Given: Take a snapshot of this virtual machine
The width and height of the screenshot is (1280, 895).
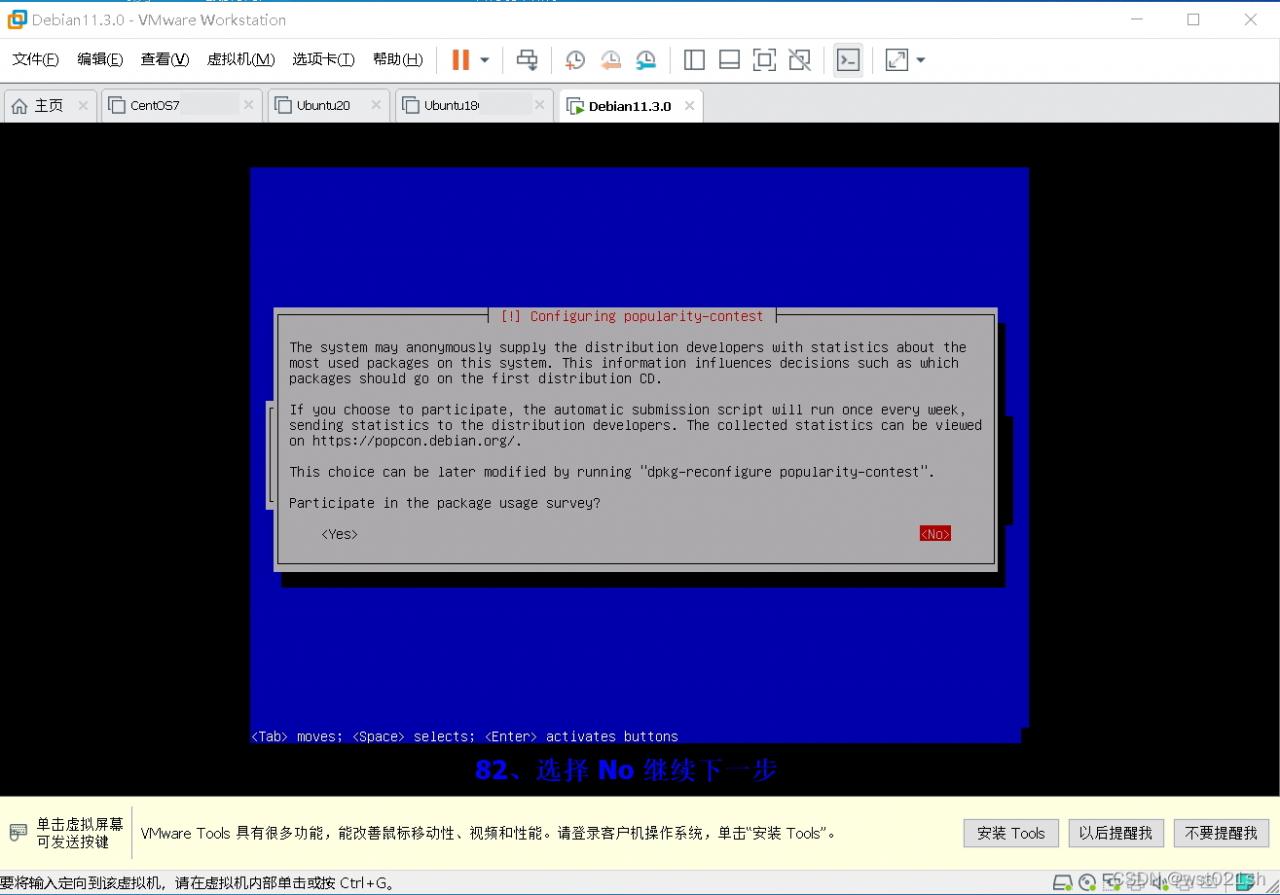Looking at the screenshot, I should click(575, 60).
